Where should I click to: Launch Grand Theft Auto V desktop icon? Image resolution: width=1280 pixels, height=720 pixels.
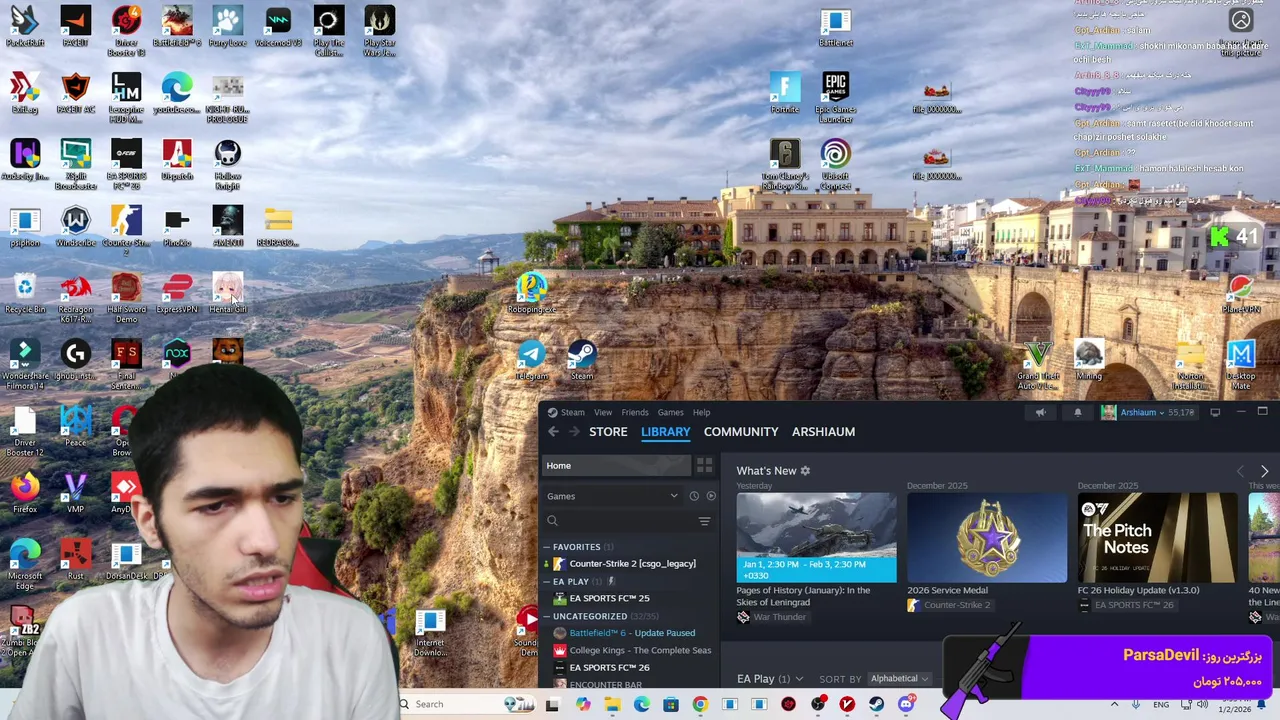click(x=1038, y=363)
